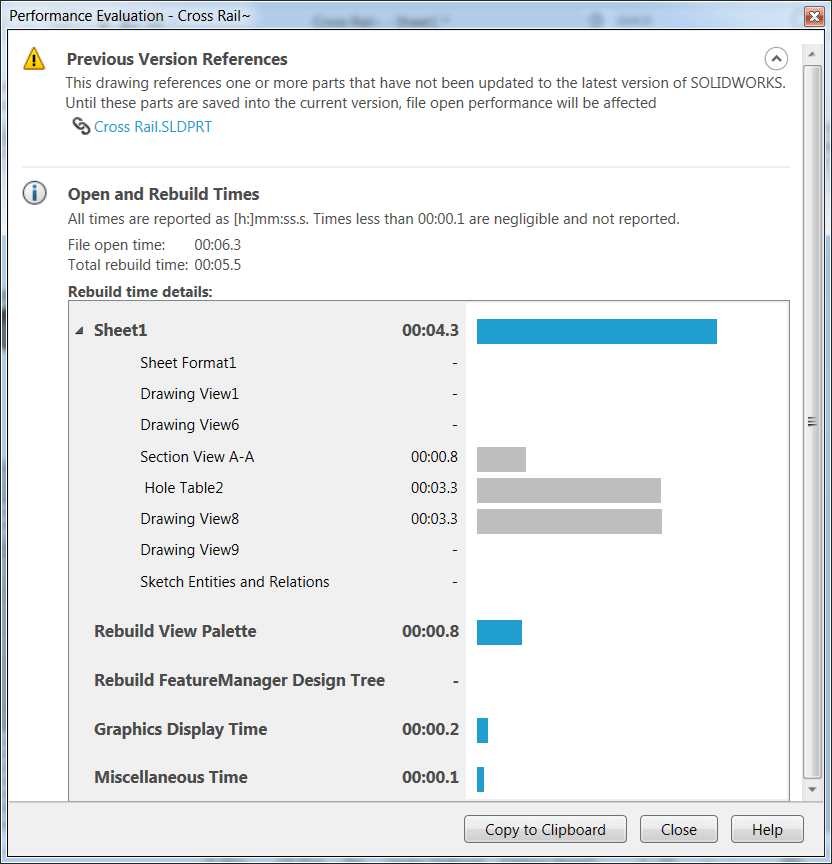Screen dimensions: 832x864
Task: Click the blue Sheet1 rebuild time bar
Action: [596, 331]
